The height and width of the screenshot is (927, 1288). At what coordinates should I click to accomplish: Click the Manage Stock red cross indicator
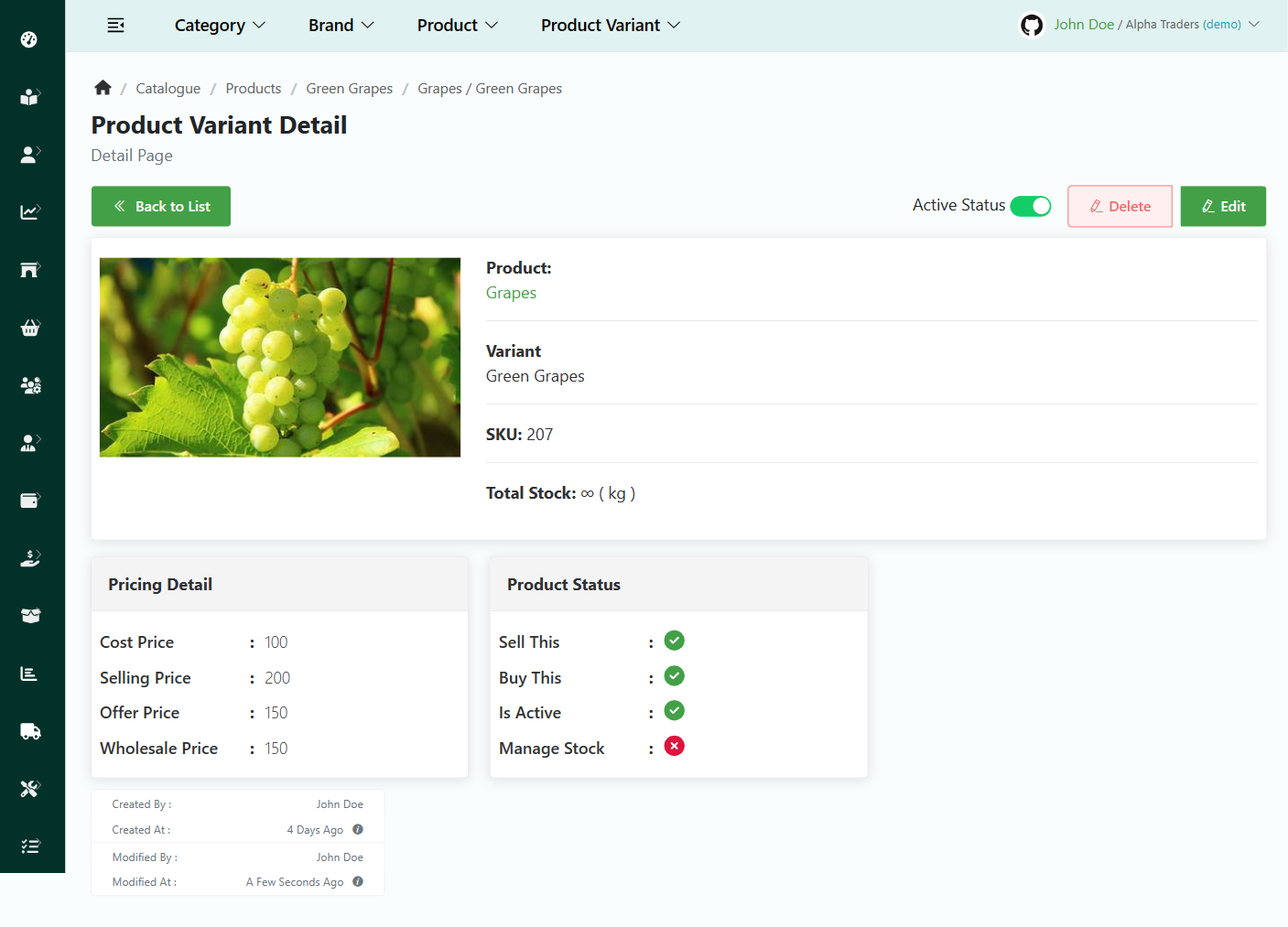[674, 747]
